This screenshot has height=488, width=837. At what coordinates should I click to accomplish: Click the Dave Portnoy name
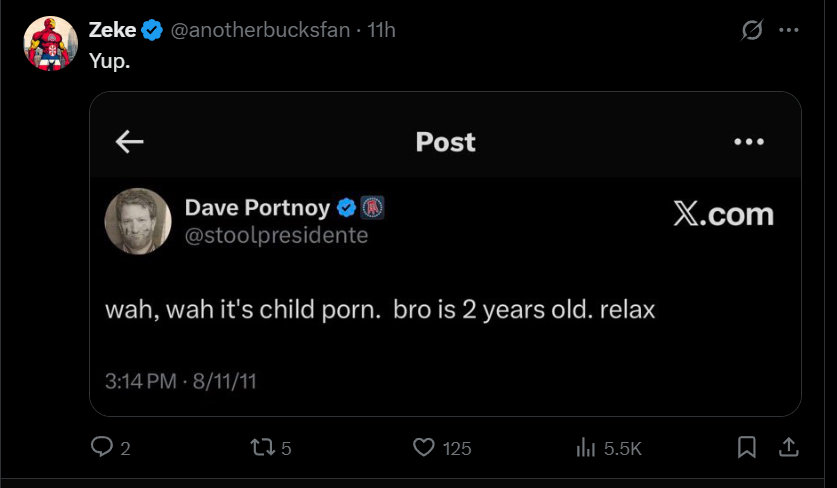[x=257, y=208]
